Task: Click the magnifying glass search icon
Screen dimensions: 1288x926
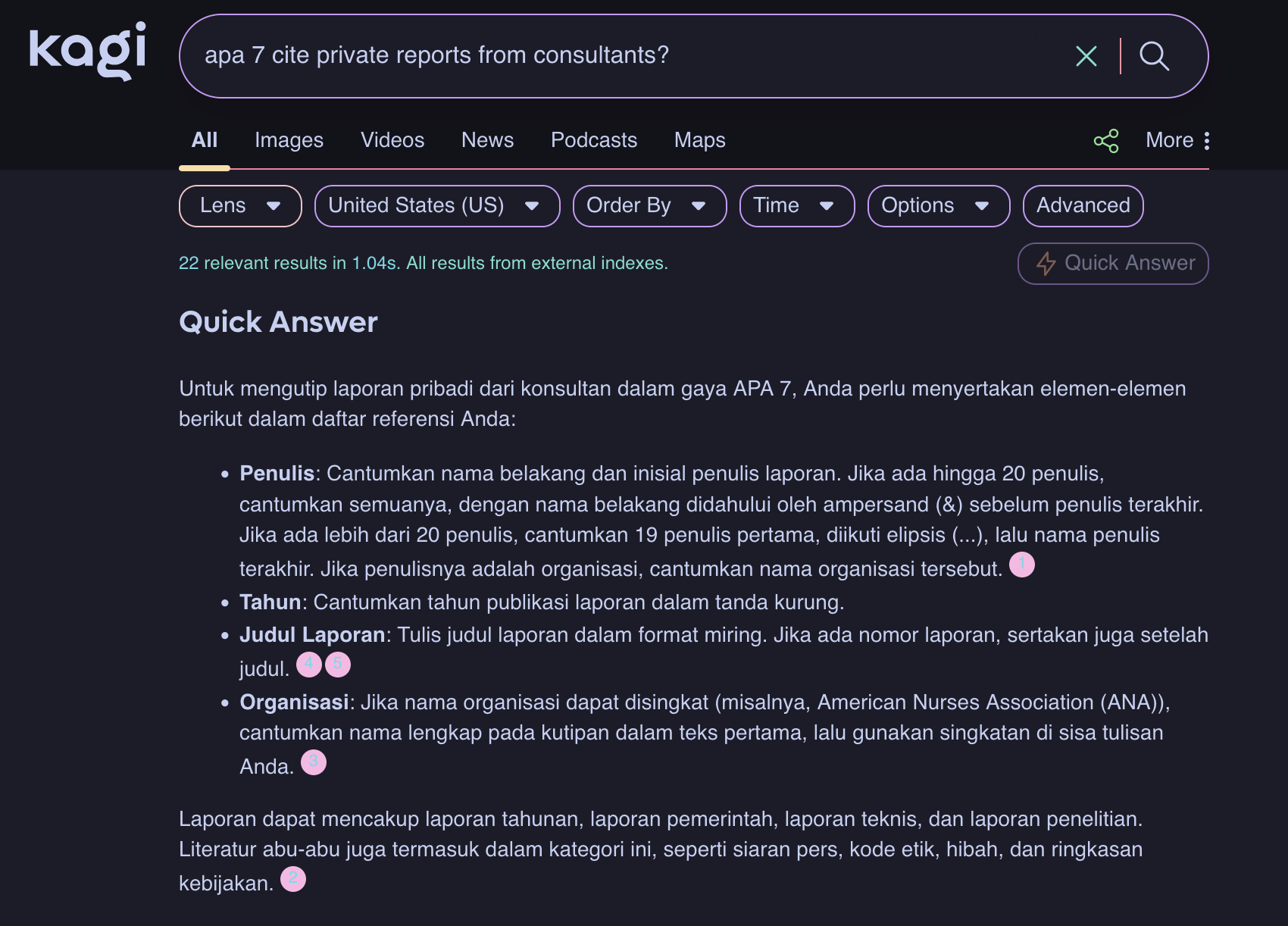Action: tap(1154, 56)
